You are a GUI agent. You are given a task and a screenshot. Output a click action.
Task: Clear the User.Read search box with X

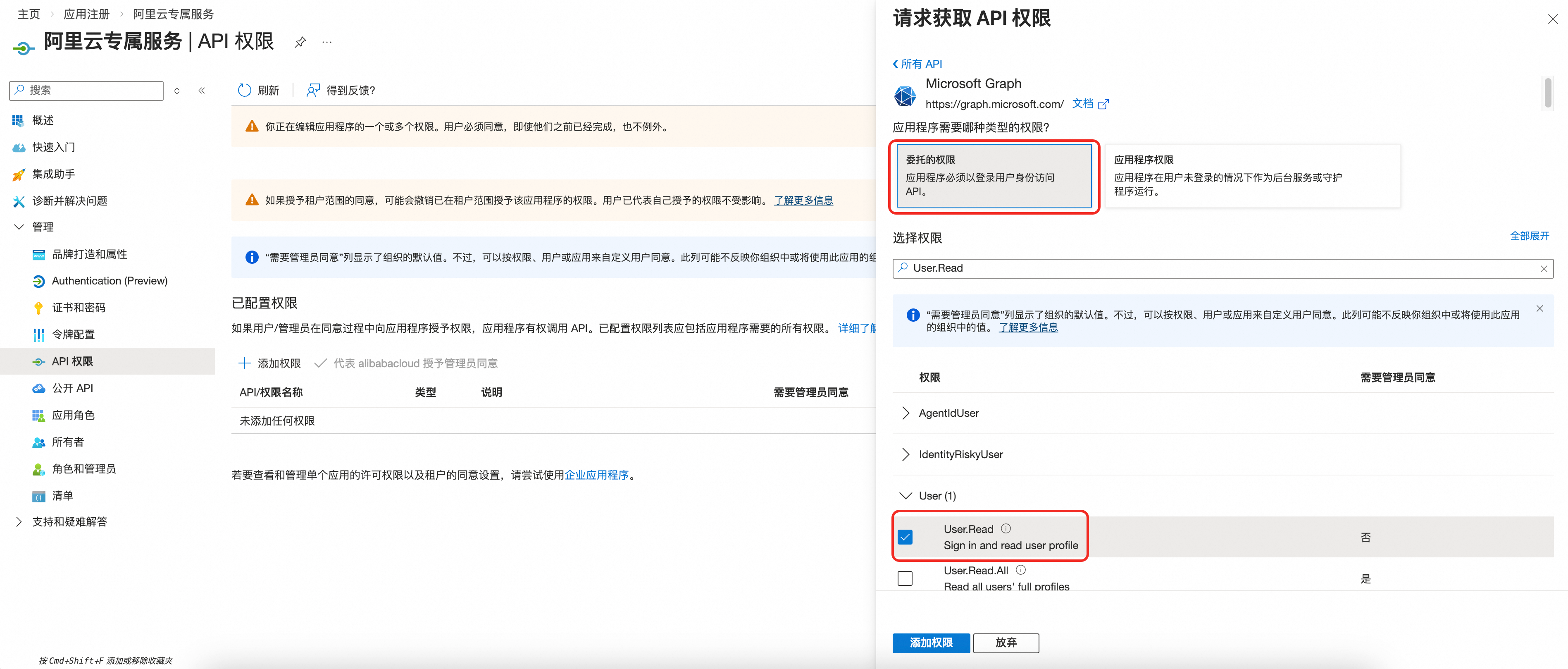(x=1543, y=268)
